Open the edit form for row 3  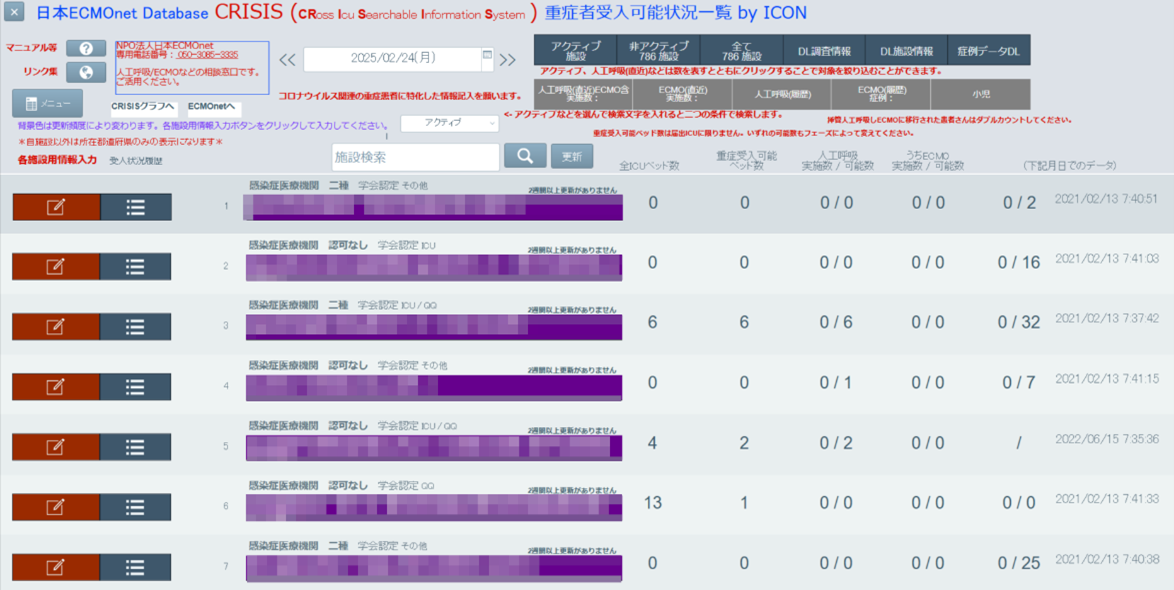click(56, 326)
